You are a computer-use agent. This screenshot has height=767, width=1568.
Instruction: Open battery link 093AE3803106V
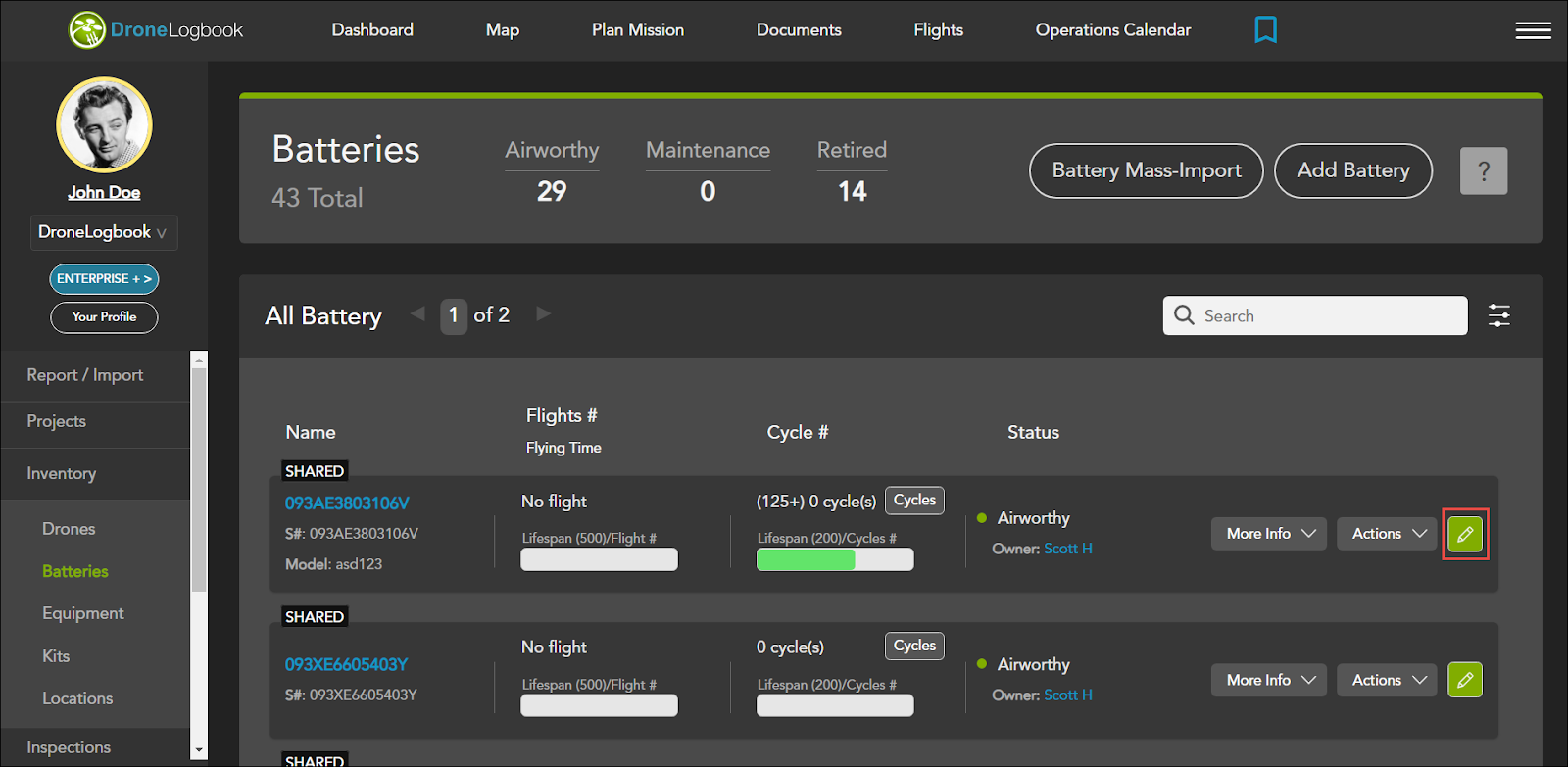pyautogui.click(x=347, y=503)
